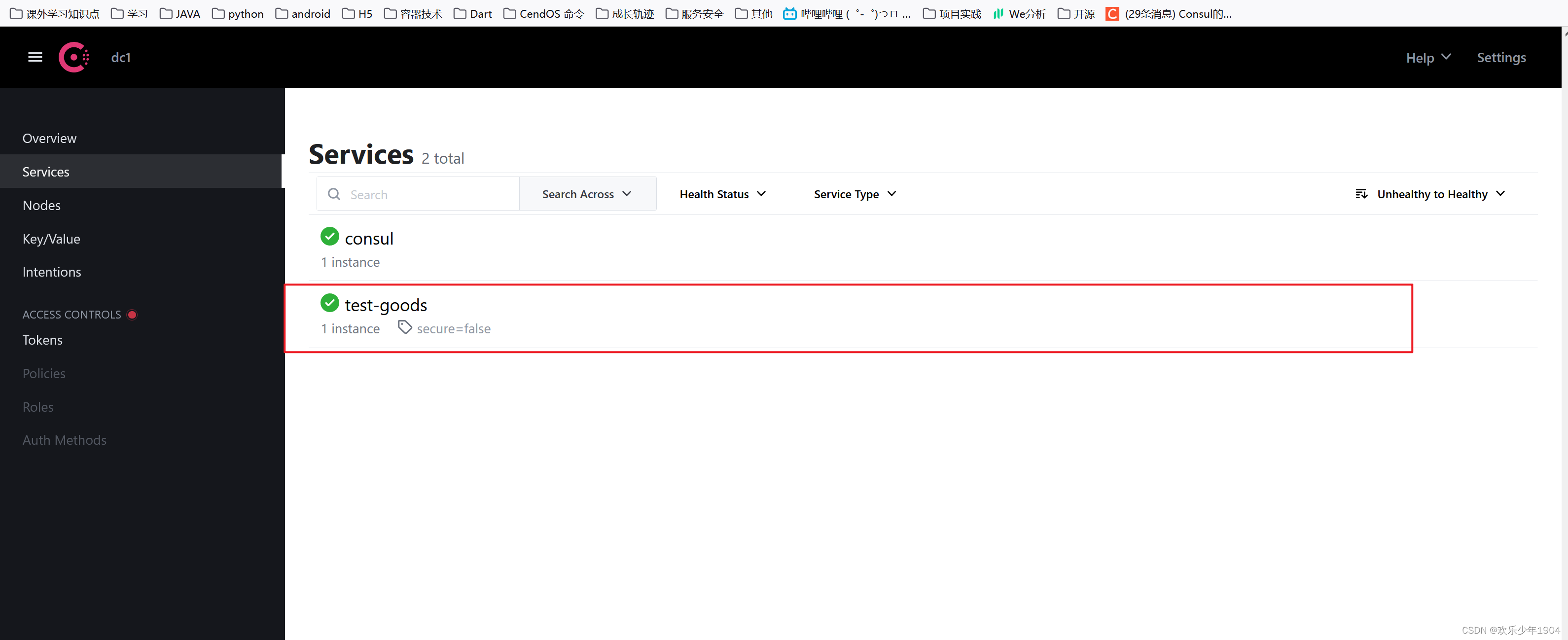This screenshot has width=1568, height=640.
Task: Click the Services navigation item
Action: pyautogui.click(x=46, y=172)
